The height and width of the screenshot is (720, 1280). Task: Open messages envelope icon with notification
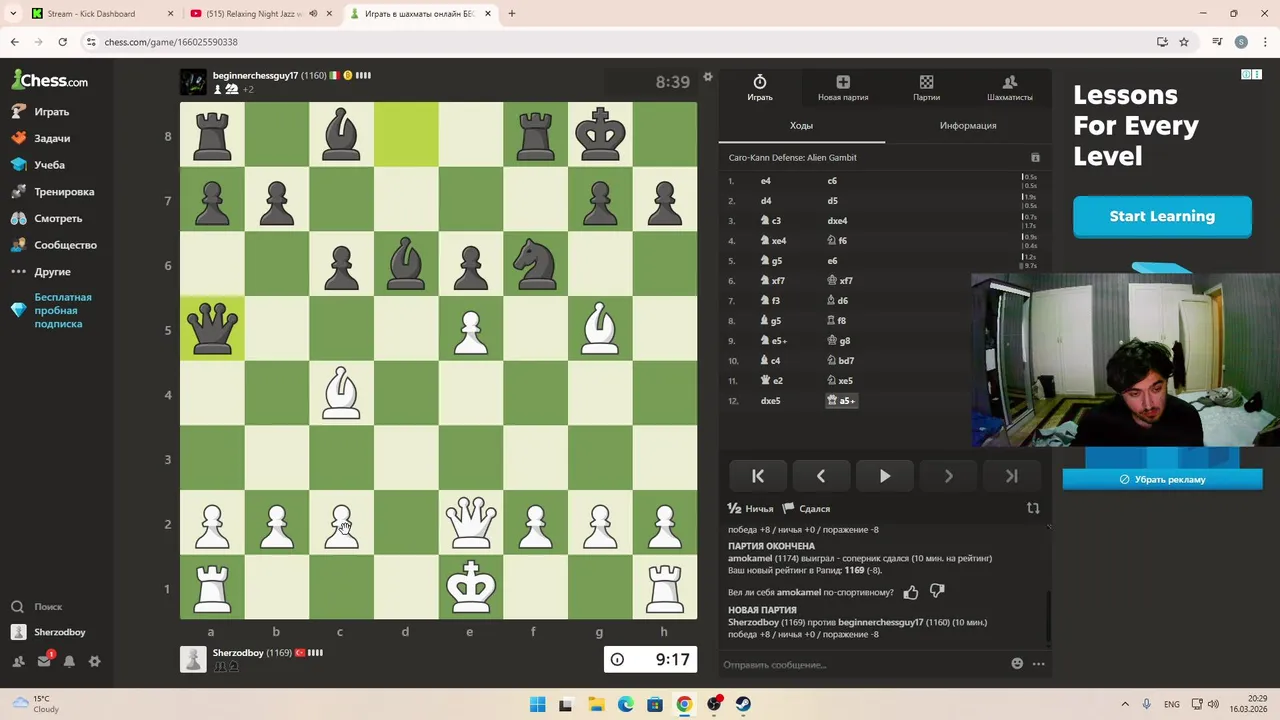(x=44, y=661)
